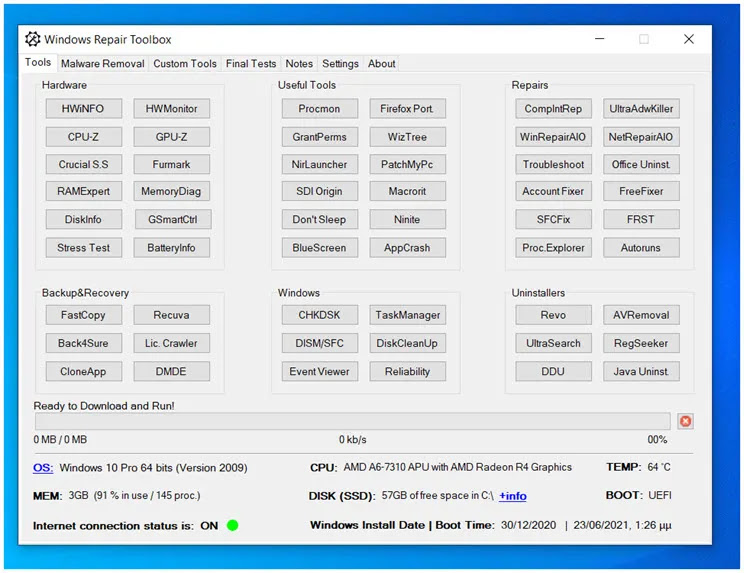Click the Windows Repair Toolbox gear icon

[33, 39]
